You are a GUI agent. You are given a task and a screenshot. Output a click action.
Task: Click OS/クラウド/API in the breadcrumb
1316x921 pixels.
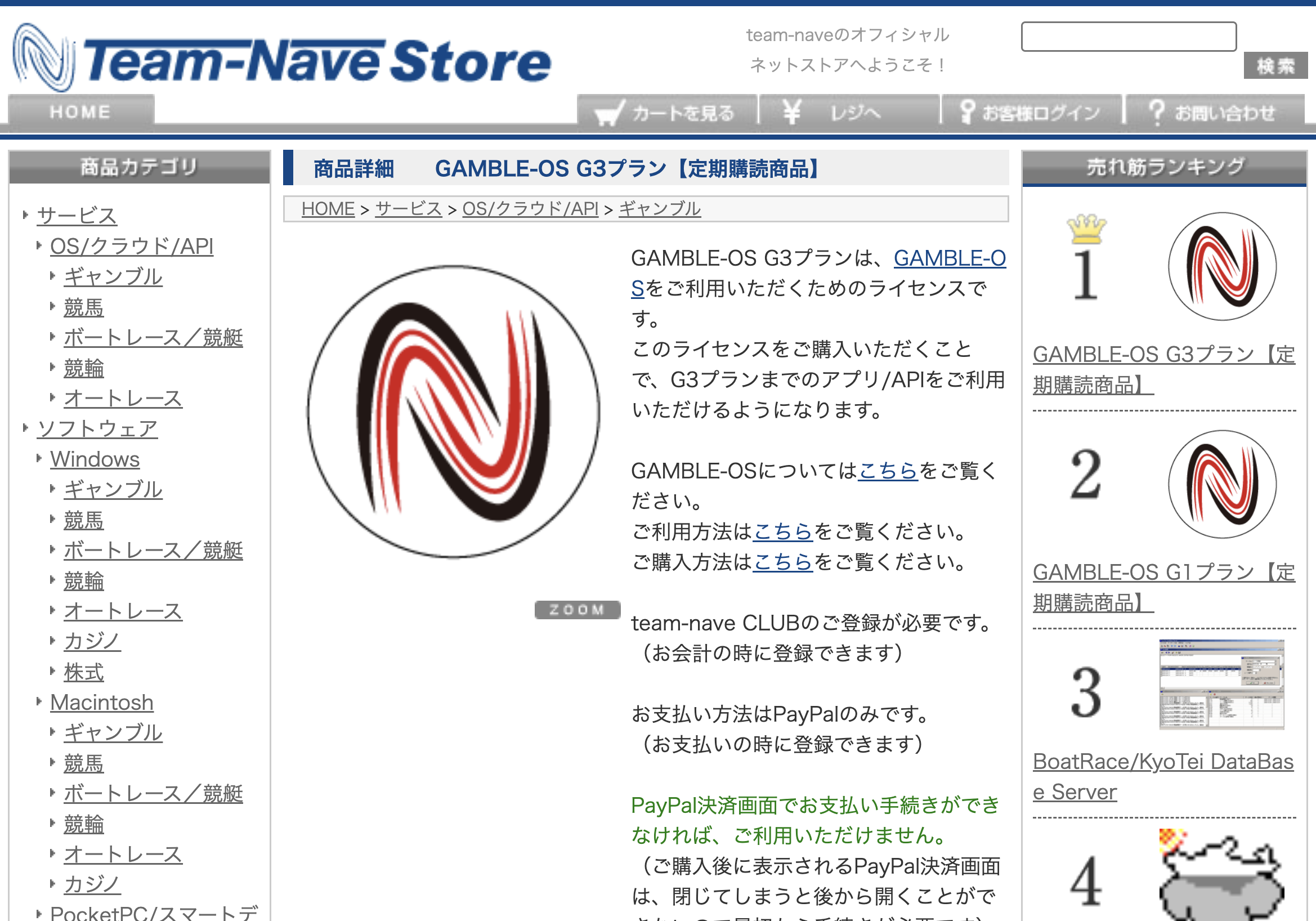pos(530,209)
